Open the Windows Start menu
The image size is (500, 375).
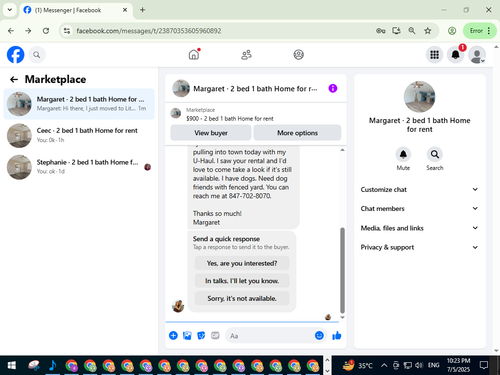[x=12, y=365]
